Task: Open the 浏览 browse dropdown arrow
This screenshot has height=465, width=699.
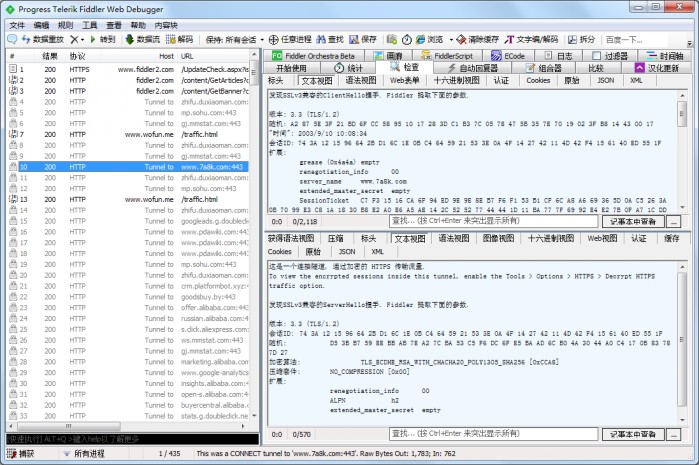Action: [x=451, y=40]
